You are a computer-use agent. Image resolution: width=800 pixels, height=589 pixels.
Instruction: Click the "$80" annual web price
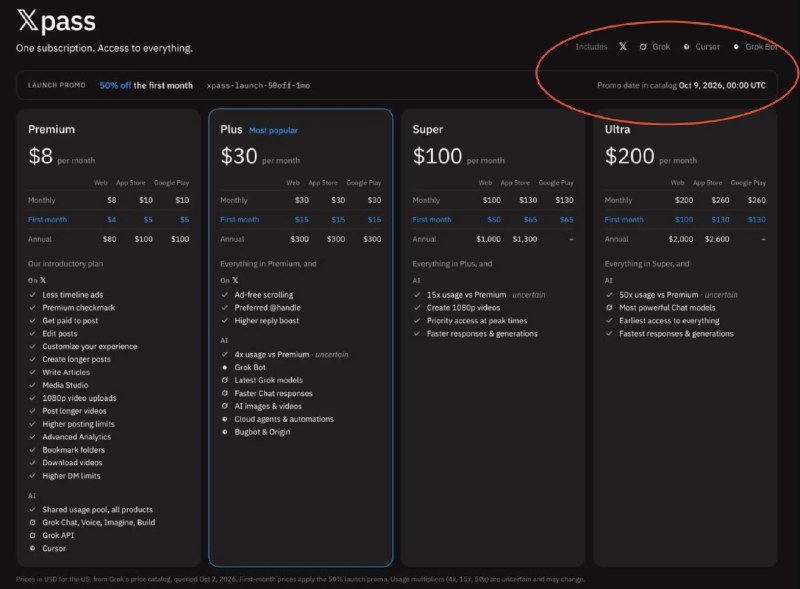coord(109,239)
